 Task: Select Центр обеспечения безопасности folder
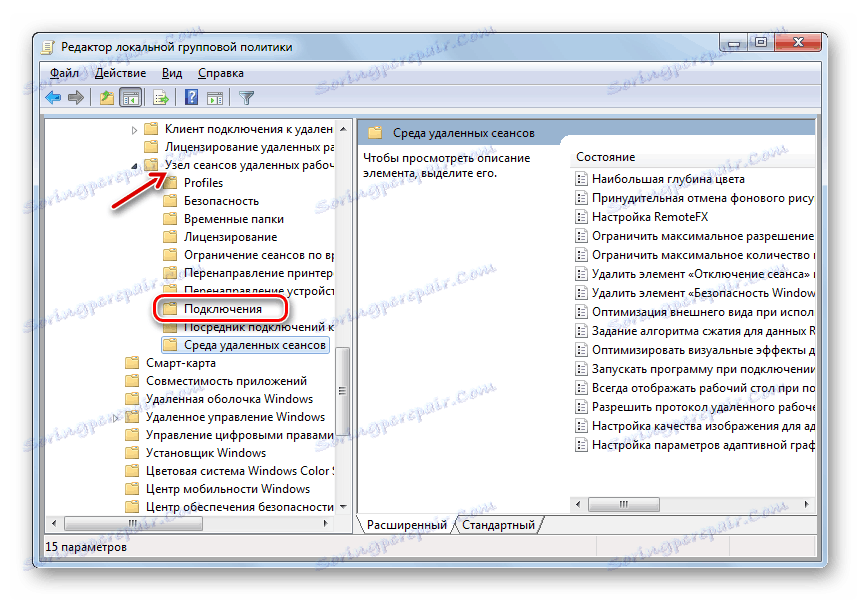(239, 507)
